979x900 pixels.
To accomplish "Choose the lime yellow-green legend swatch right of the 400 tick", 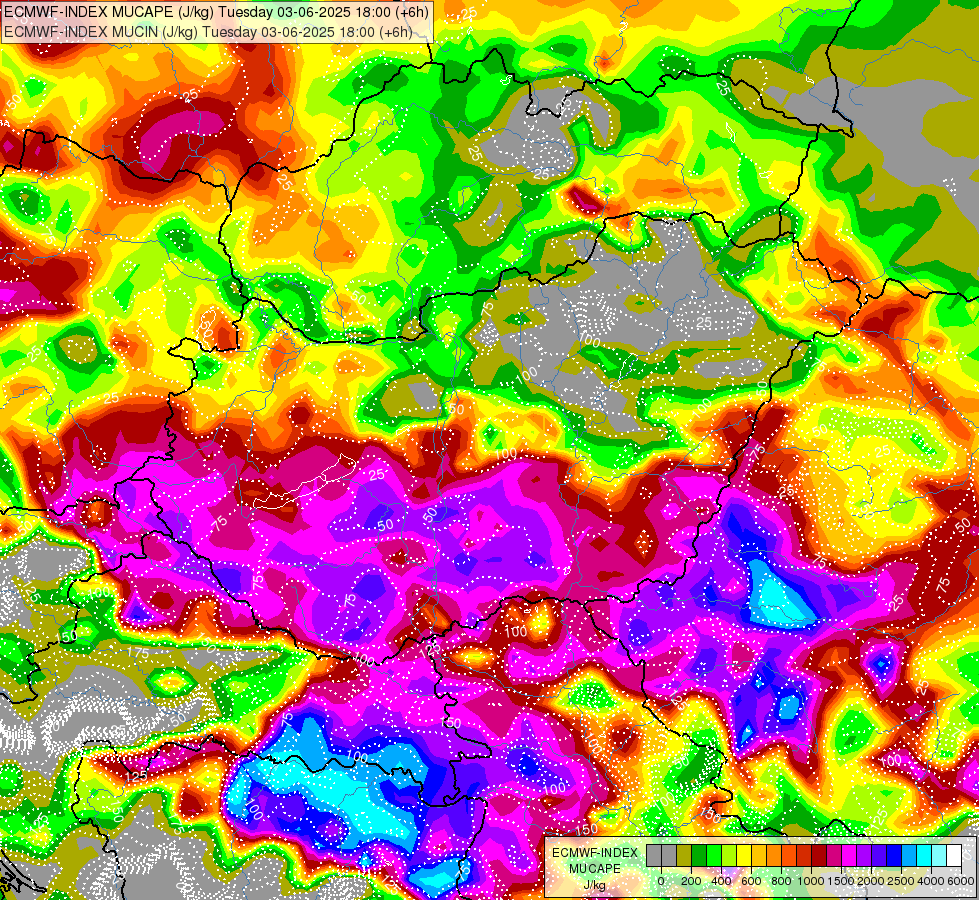I will pyautogui.click(x=729, y=856).
